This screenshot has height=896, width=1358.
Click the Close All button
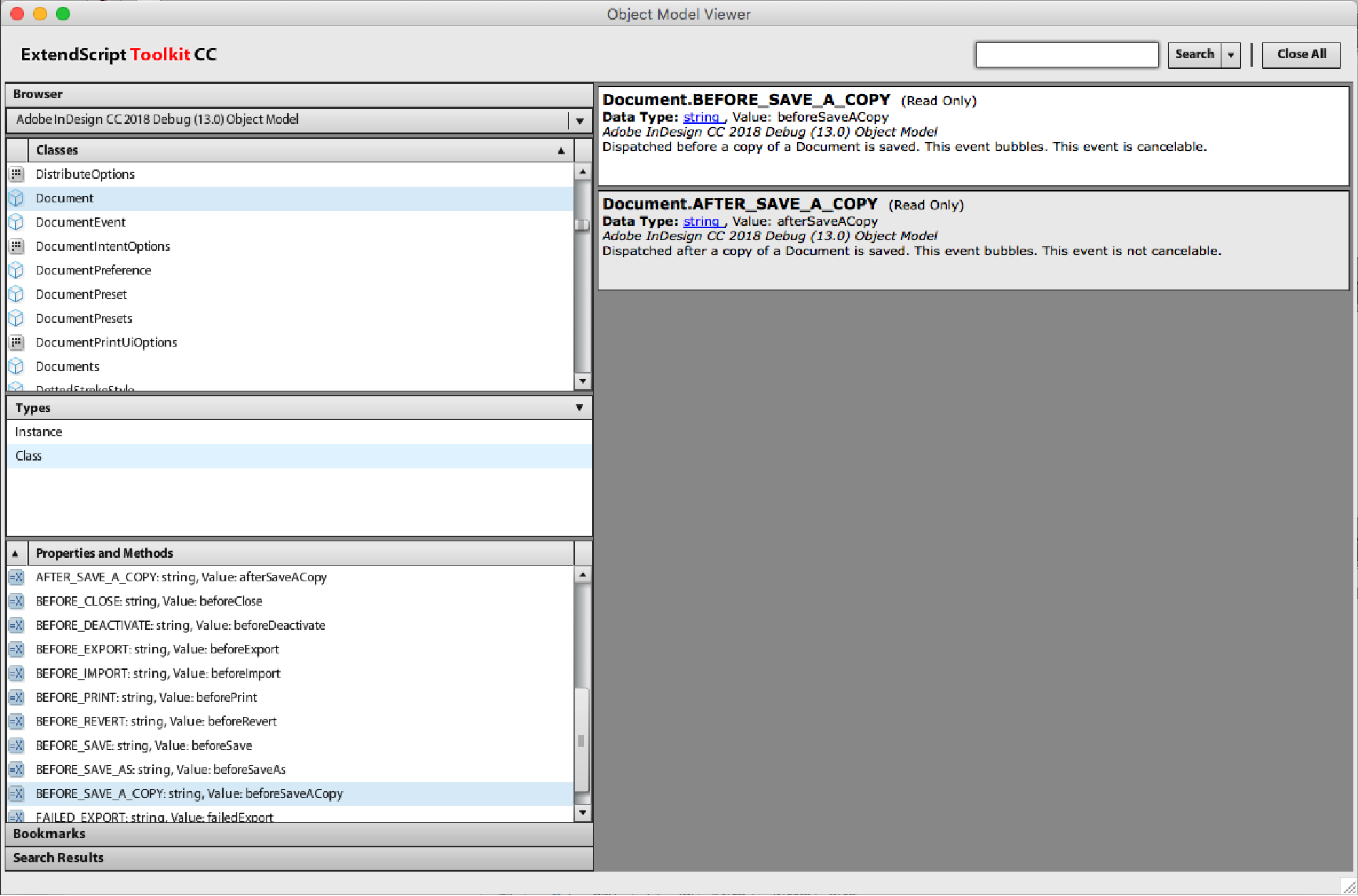click(1300, 54)
